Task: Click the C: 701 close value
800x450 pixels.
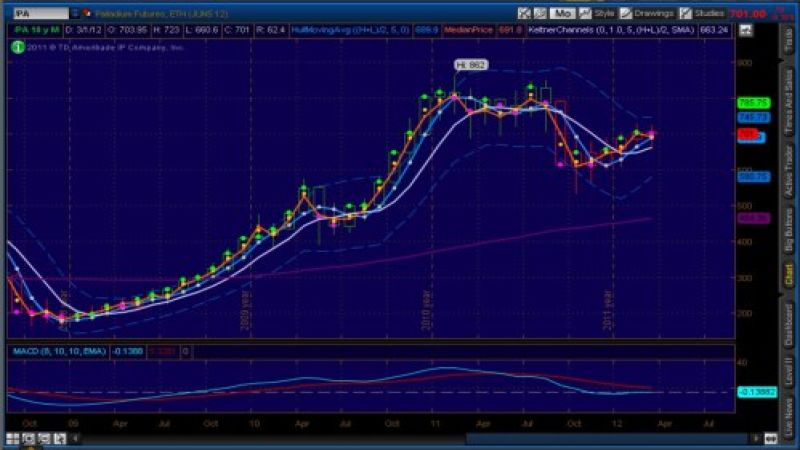Action: click(x=236, y=30)
